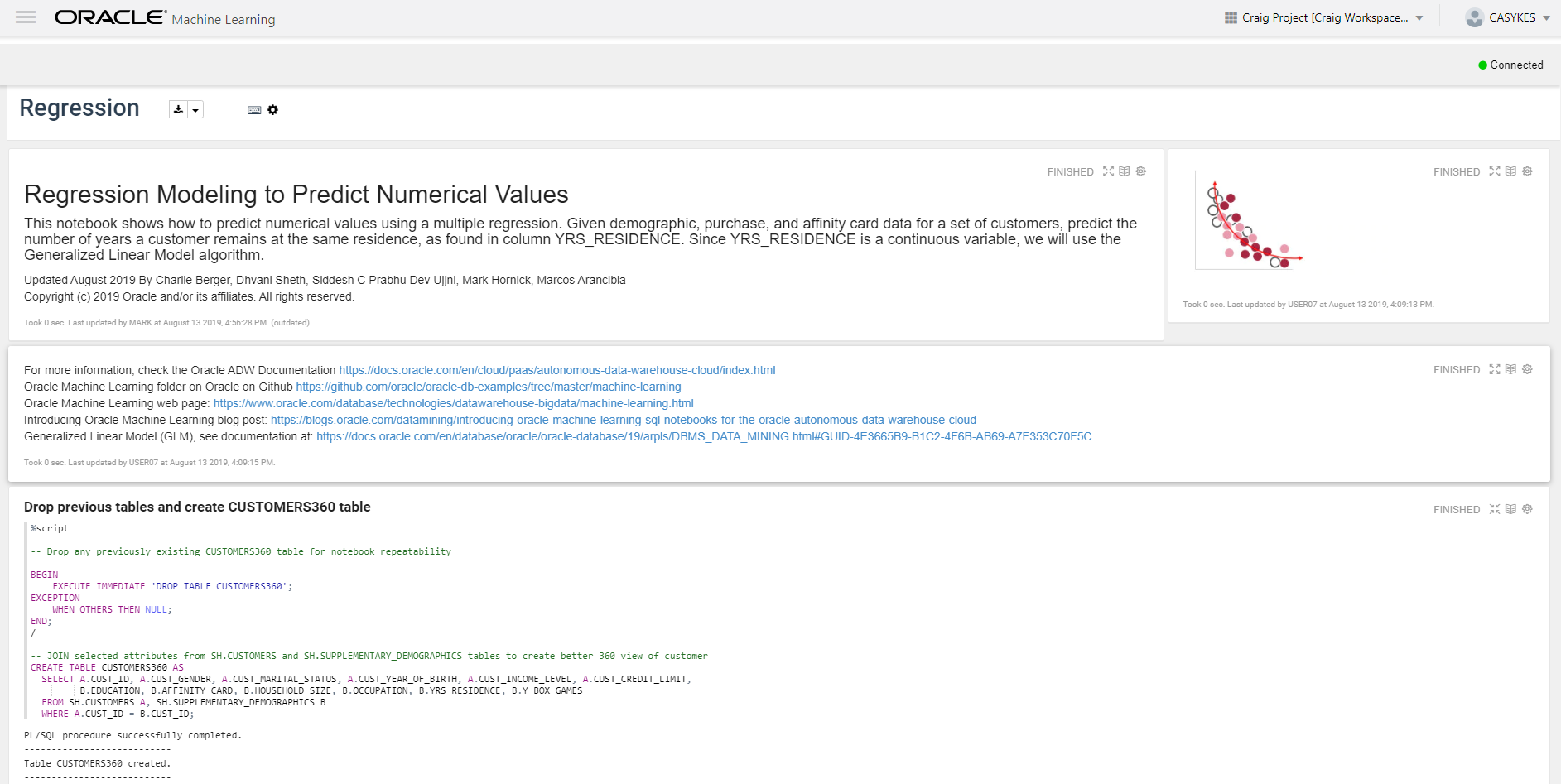Open the oracle-db-examples Github link
Image resolution: width=1561 pixels, height=784 pixels.
click(489, 387)
